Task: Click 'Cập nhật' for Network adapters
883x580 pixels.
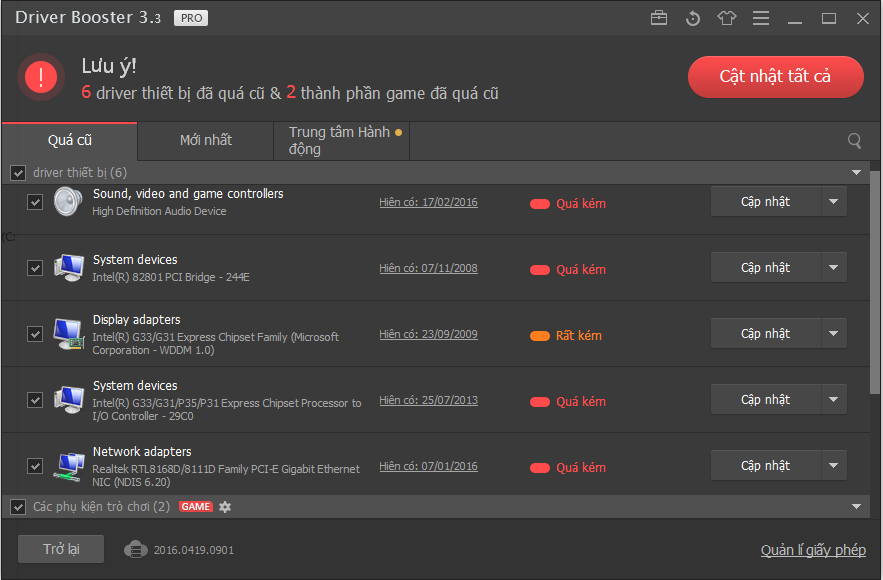Action: point(765,466)
